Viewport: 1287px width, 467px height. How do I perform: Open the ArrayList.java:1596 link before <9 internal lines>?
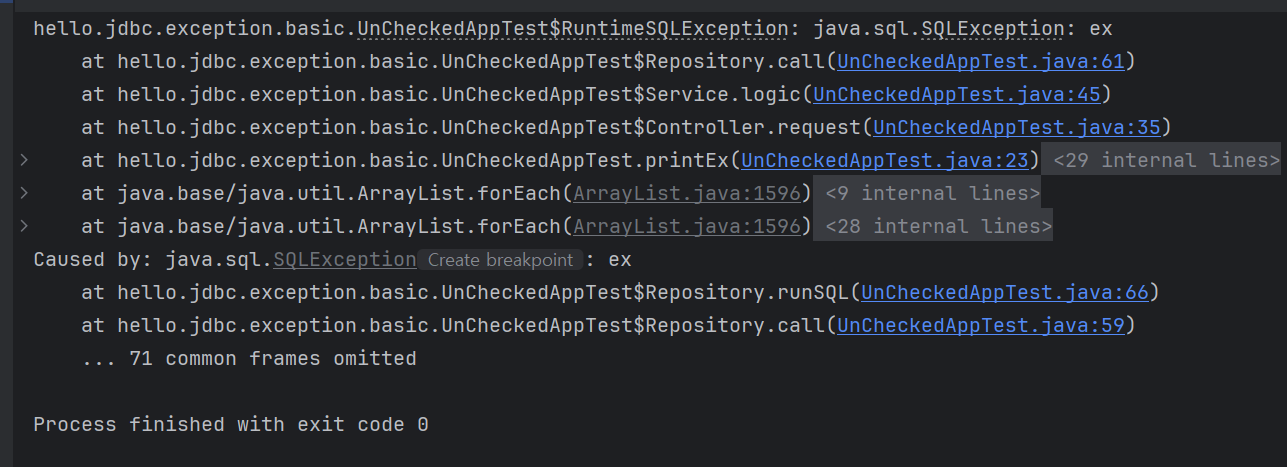(687, 193)
